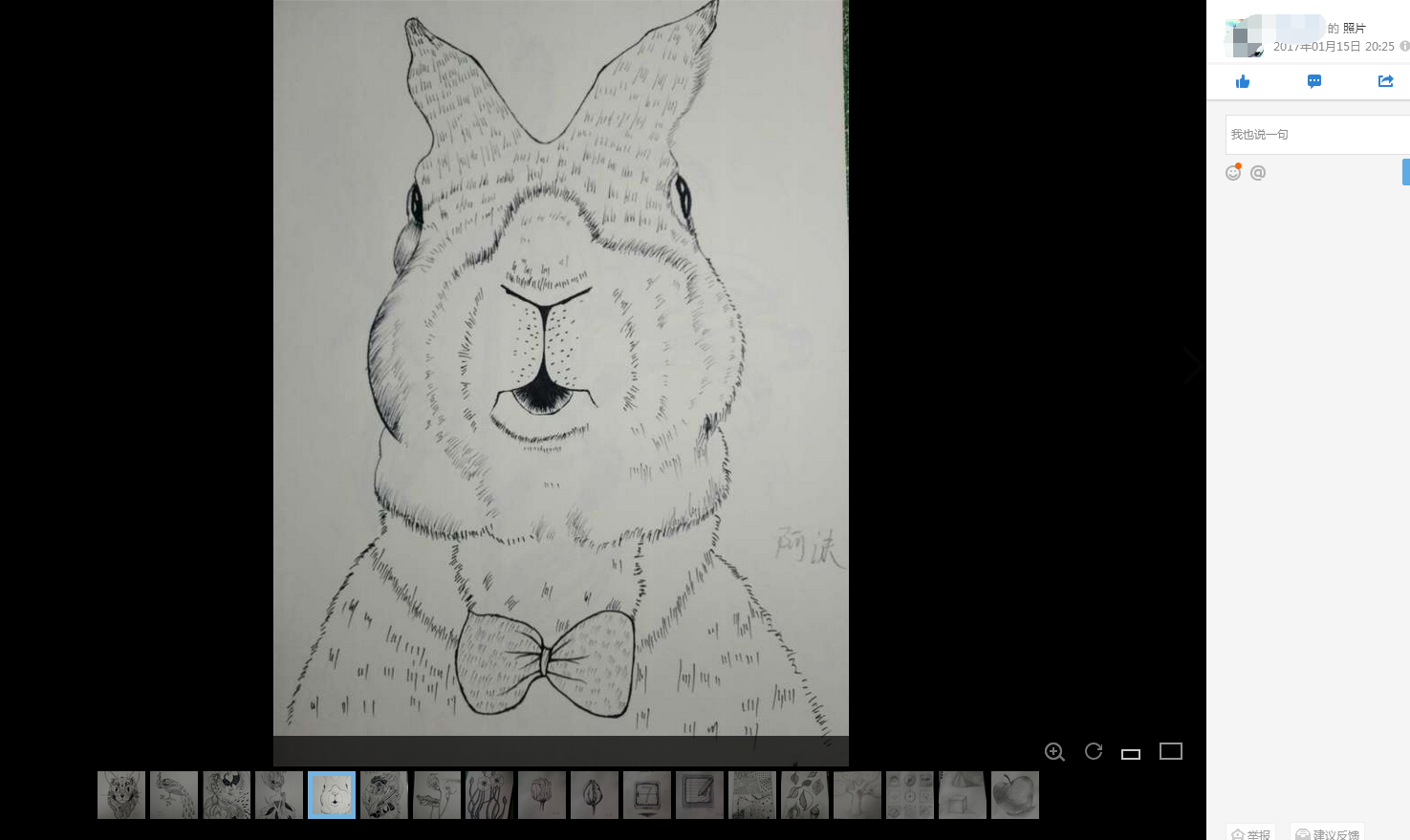Select the leaves drawing thumbnail
The width and height of the screenshot is (1410, 840).
805,795
